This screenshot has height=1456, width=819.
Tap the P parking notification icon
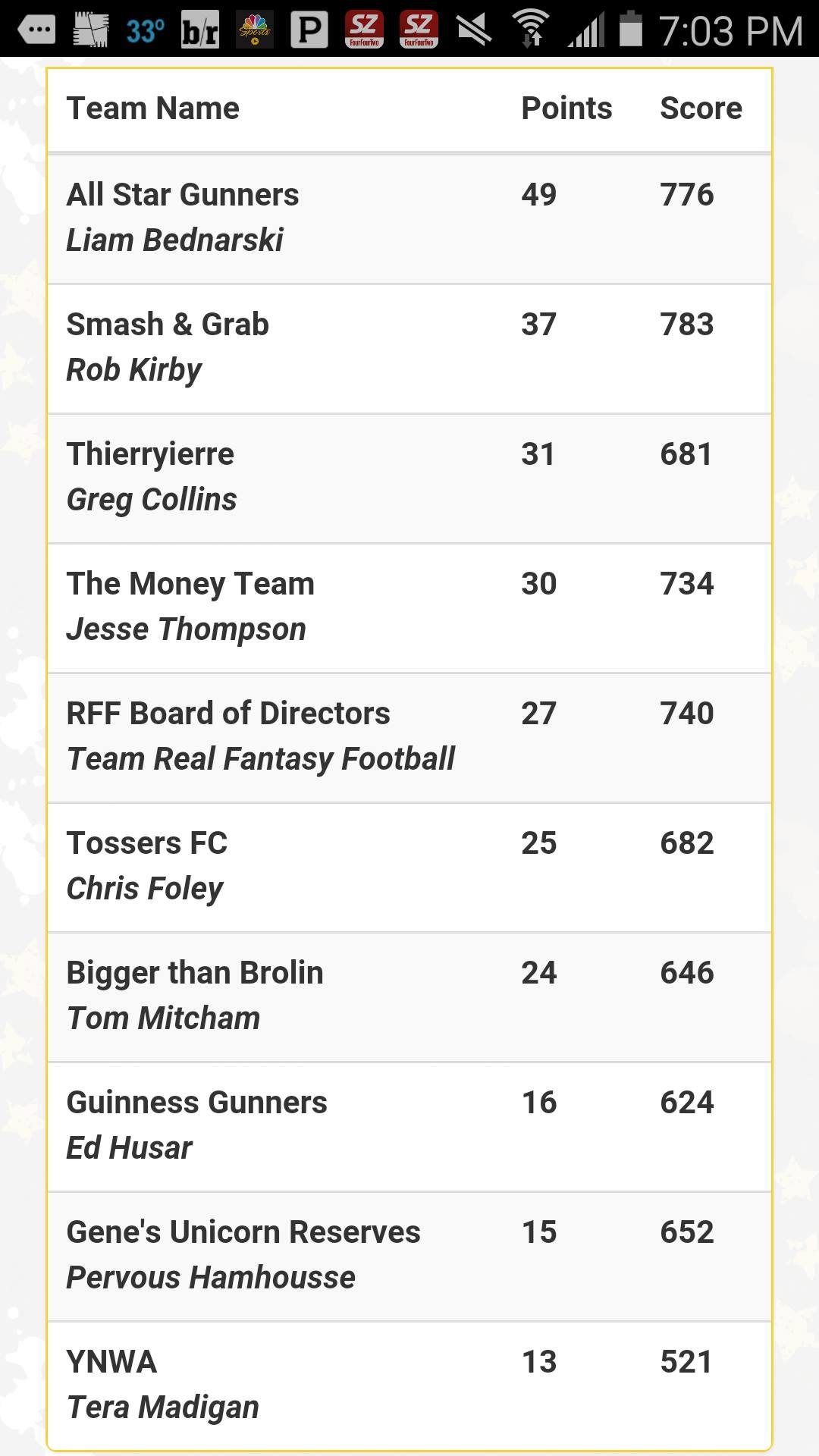(309, 30)
